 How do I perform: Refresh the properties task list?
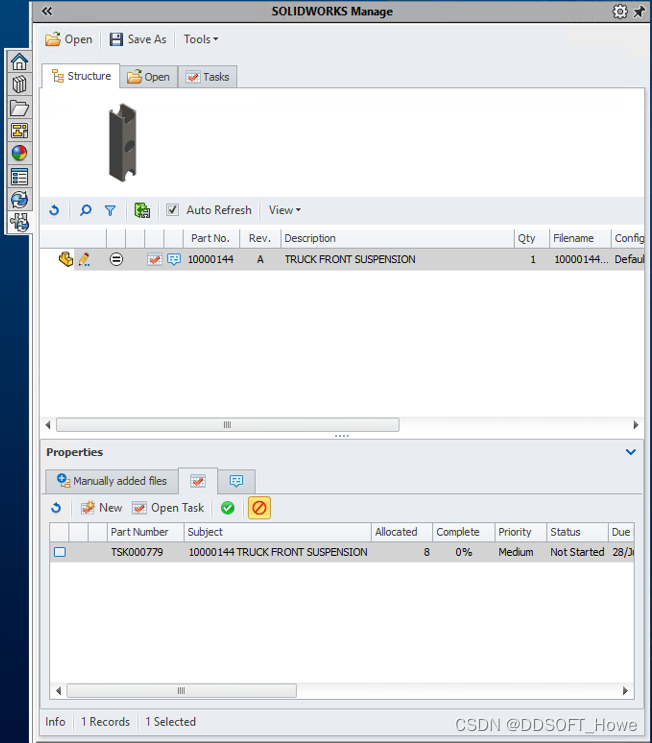[x=56, y=508]
